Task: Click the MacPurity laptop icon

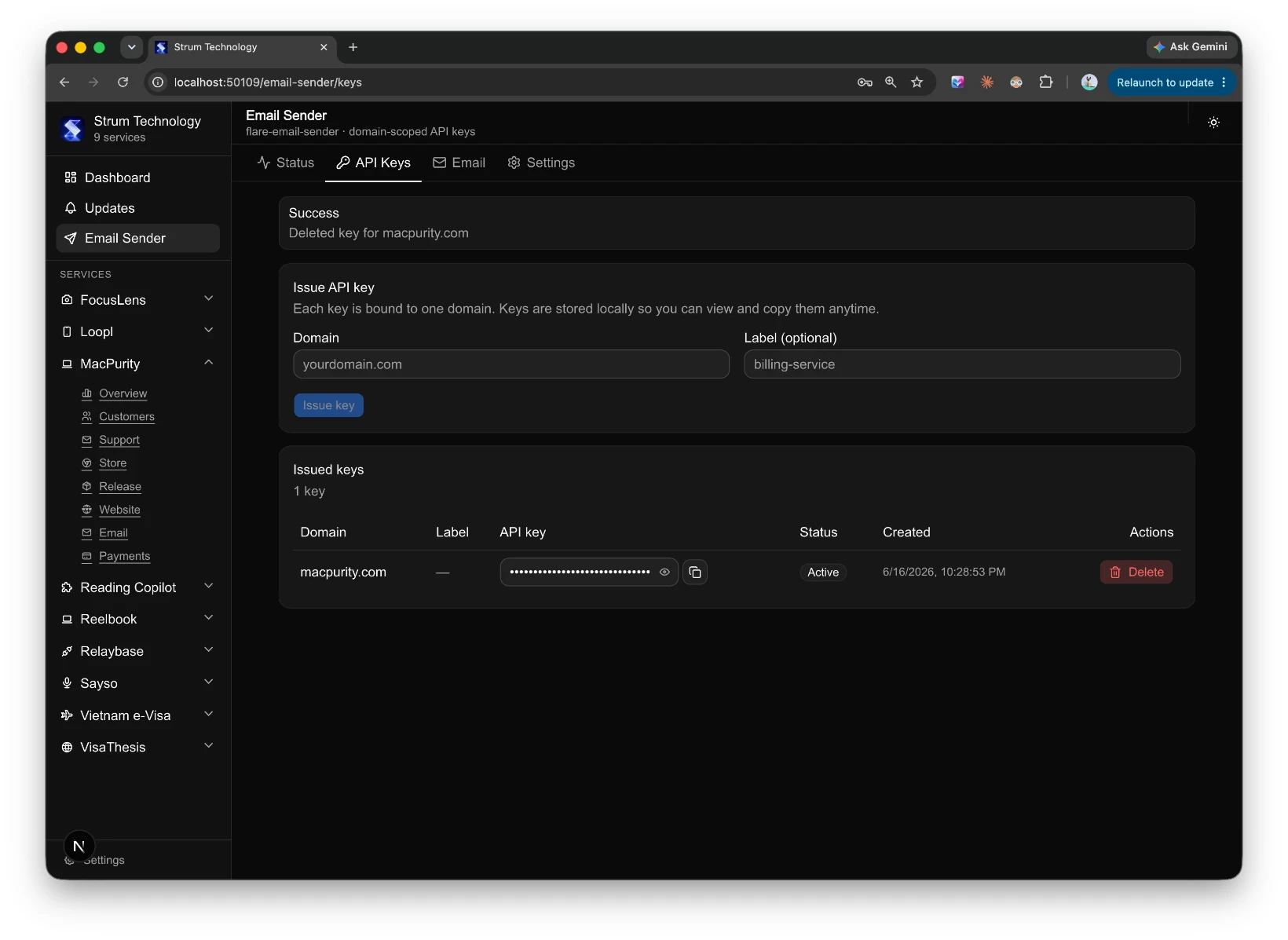Action: 67,364
